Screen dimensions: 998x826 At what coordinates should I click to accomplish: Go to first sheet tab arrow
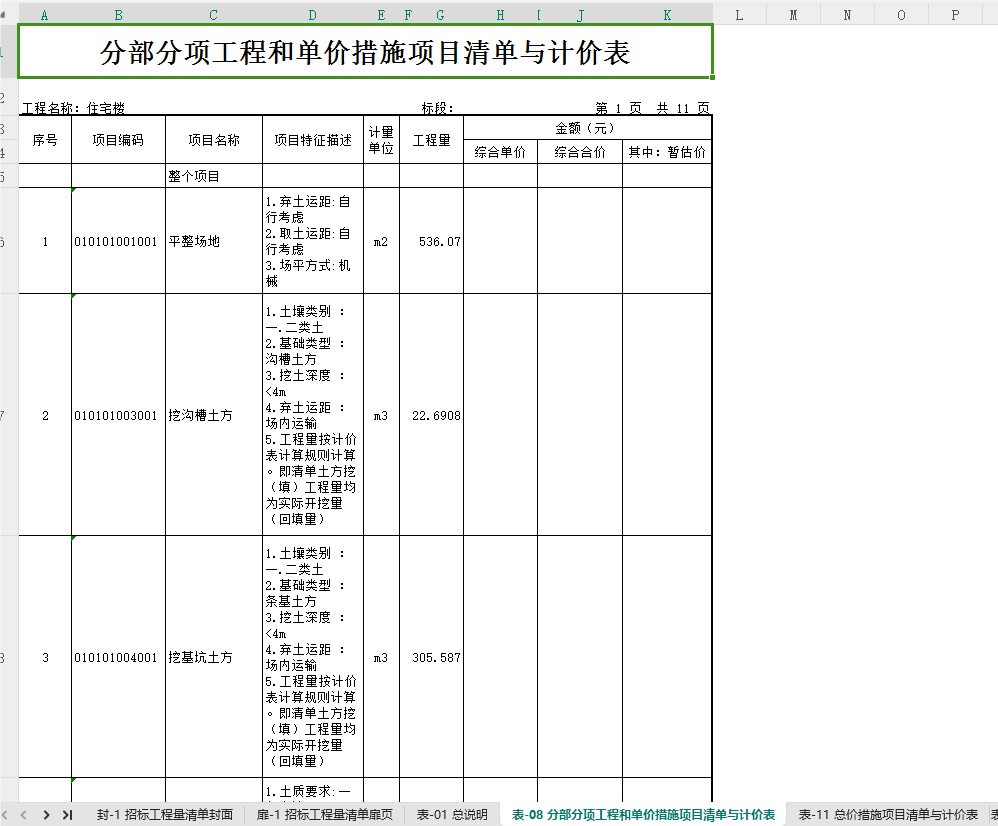[4, 815]
